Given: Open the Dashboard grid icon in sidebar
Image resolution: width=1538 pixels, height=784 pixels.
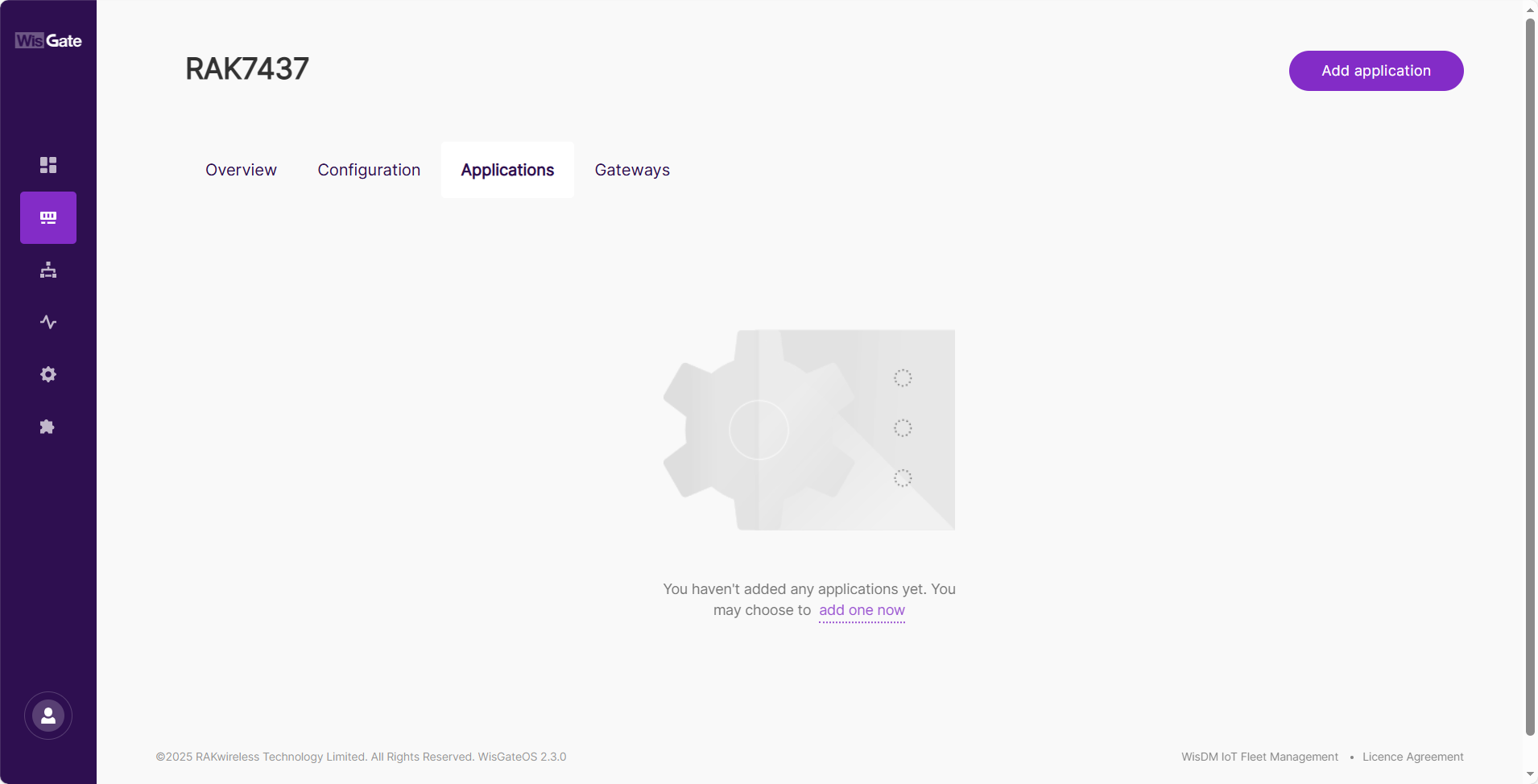Looking at the screenshot, I should click(x=48, y=164).
